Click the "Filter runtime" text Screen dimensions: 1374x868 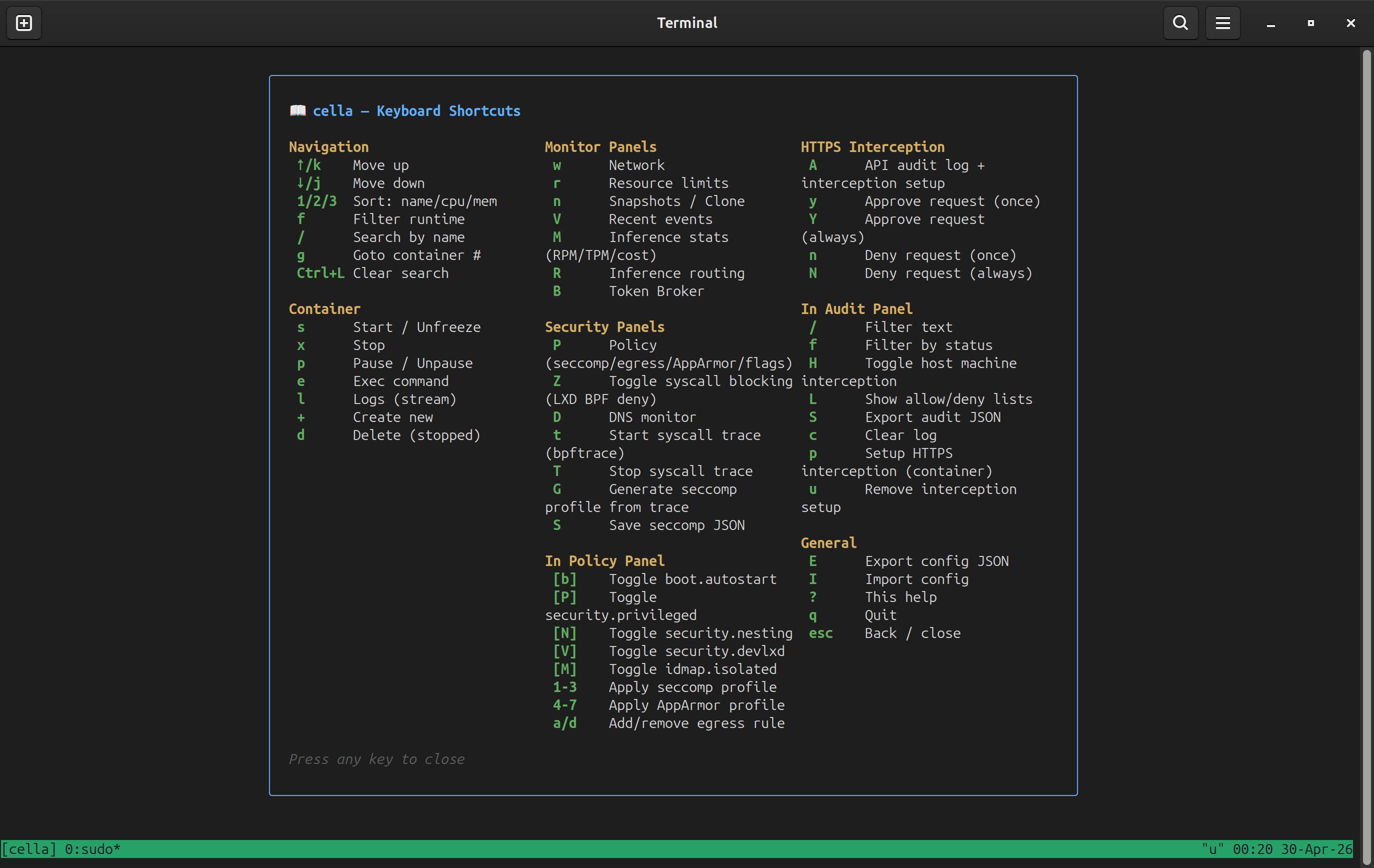(408, 219)
